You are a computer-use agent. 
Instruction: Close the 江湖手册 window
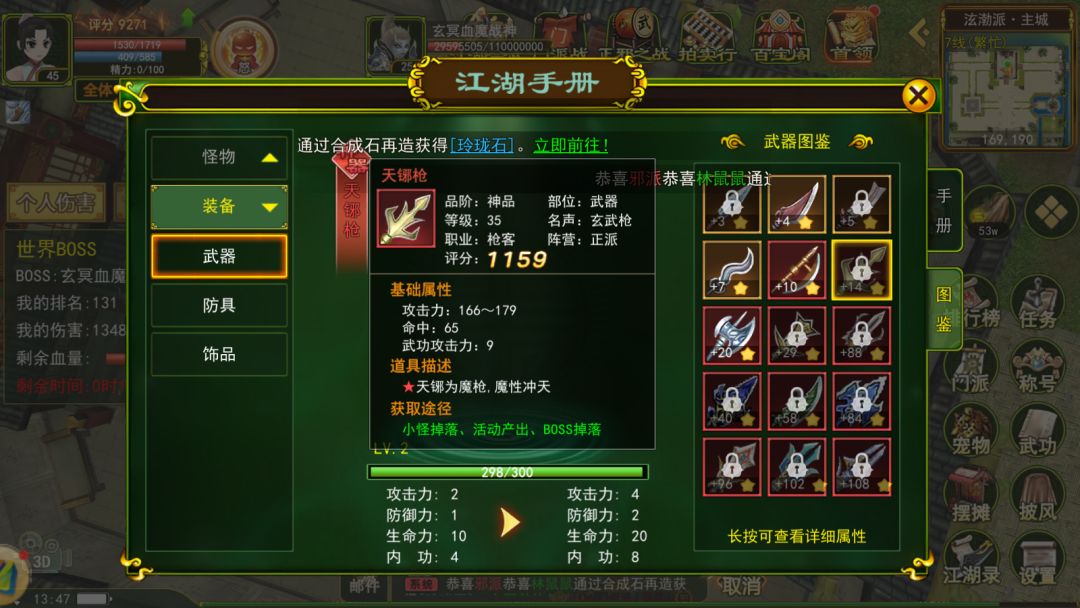tap(919, 96)
